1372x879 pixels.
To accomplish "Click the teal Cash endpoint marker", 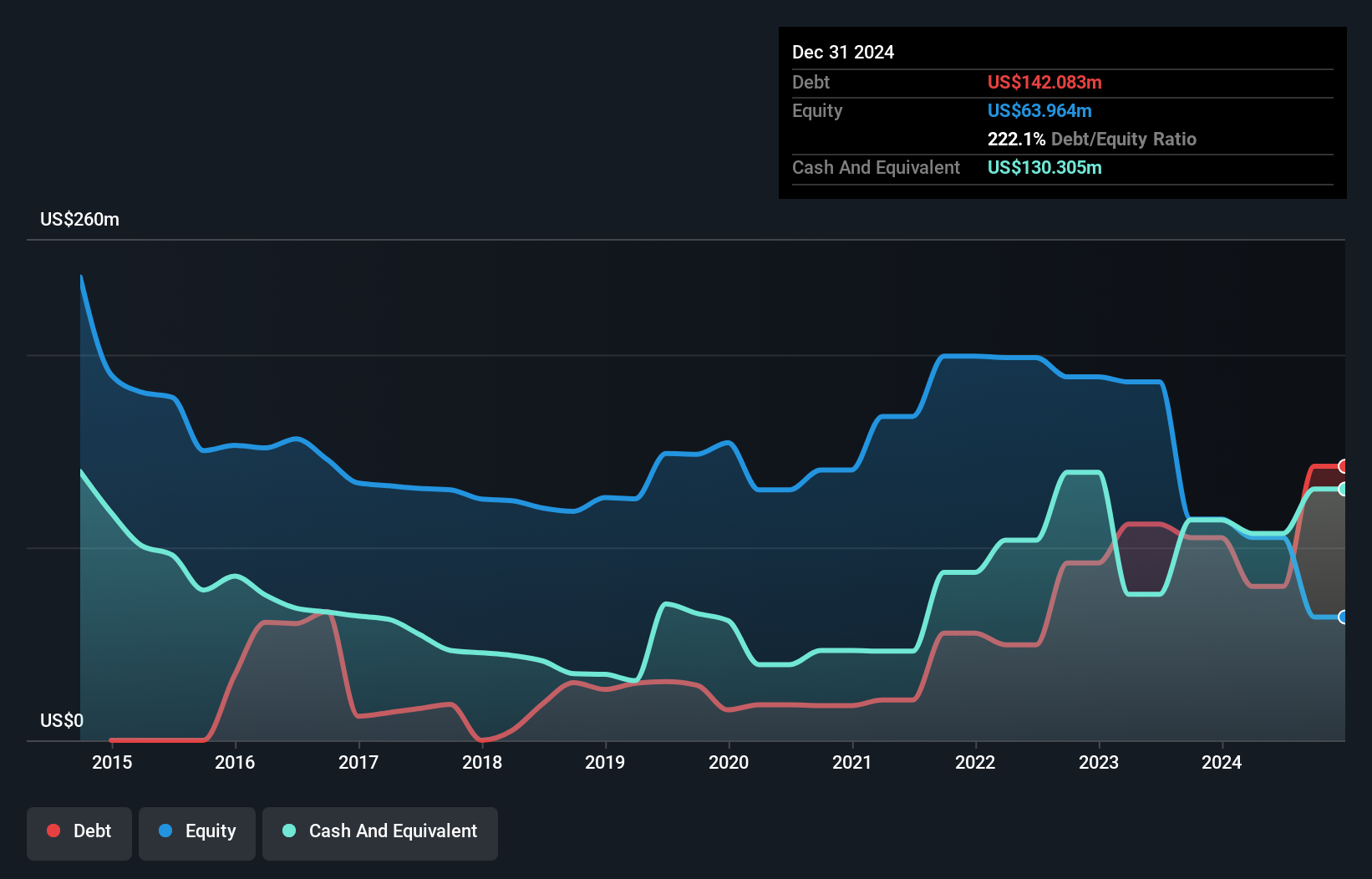I will tap(1344, 490).
